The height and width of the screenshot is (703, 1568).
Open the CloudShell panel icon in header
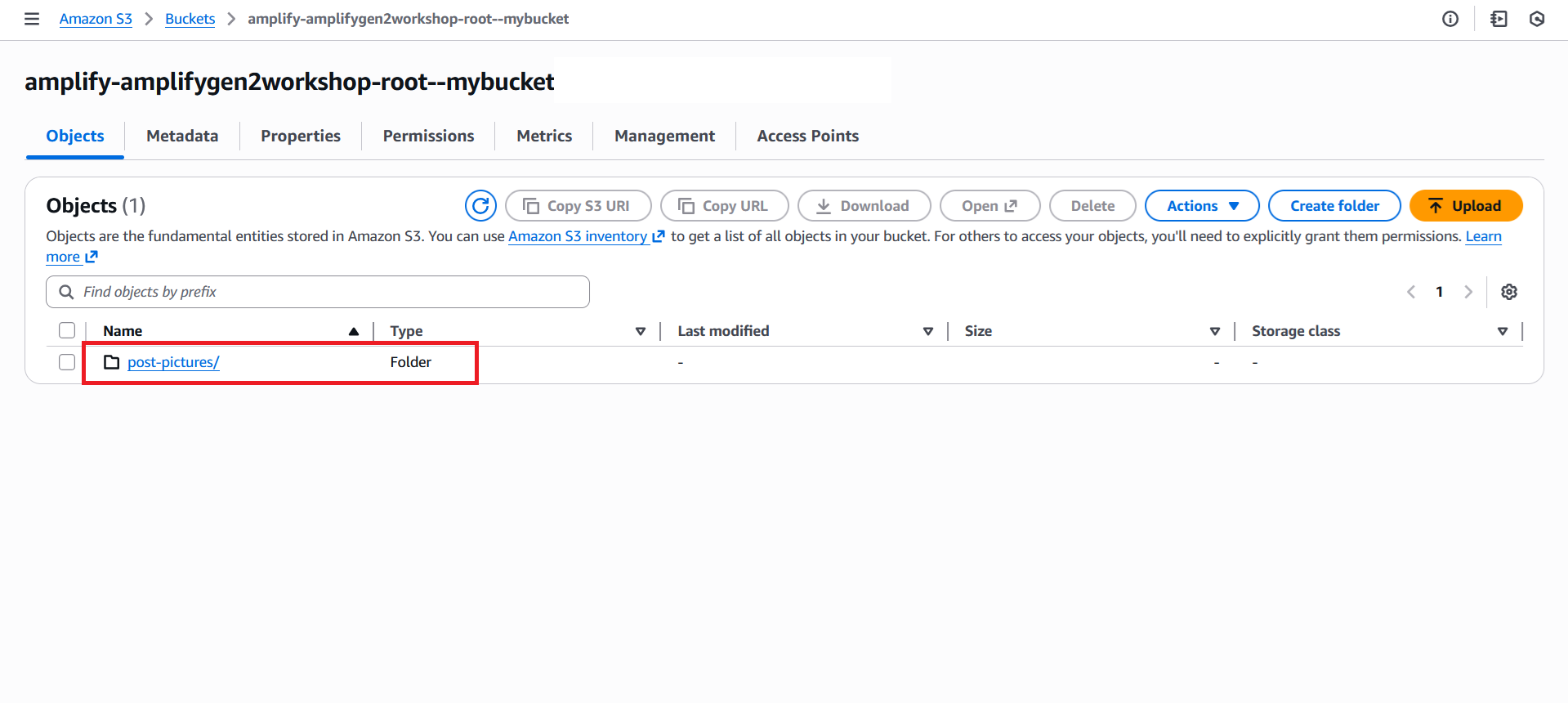coord(1499,19)
